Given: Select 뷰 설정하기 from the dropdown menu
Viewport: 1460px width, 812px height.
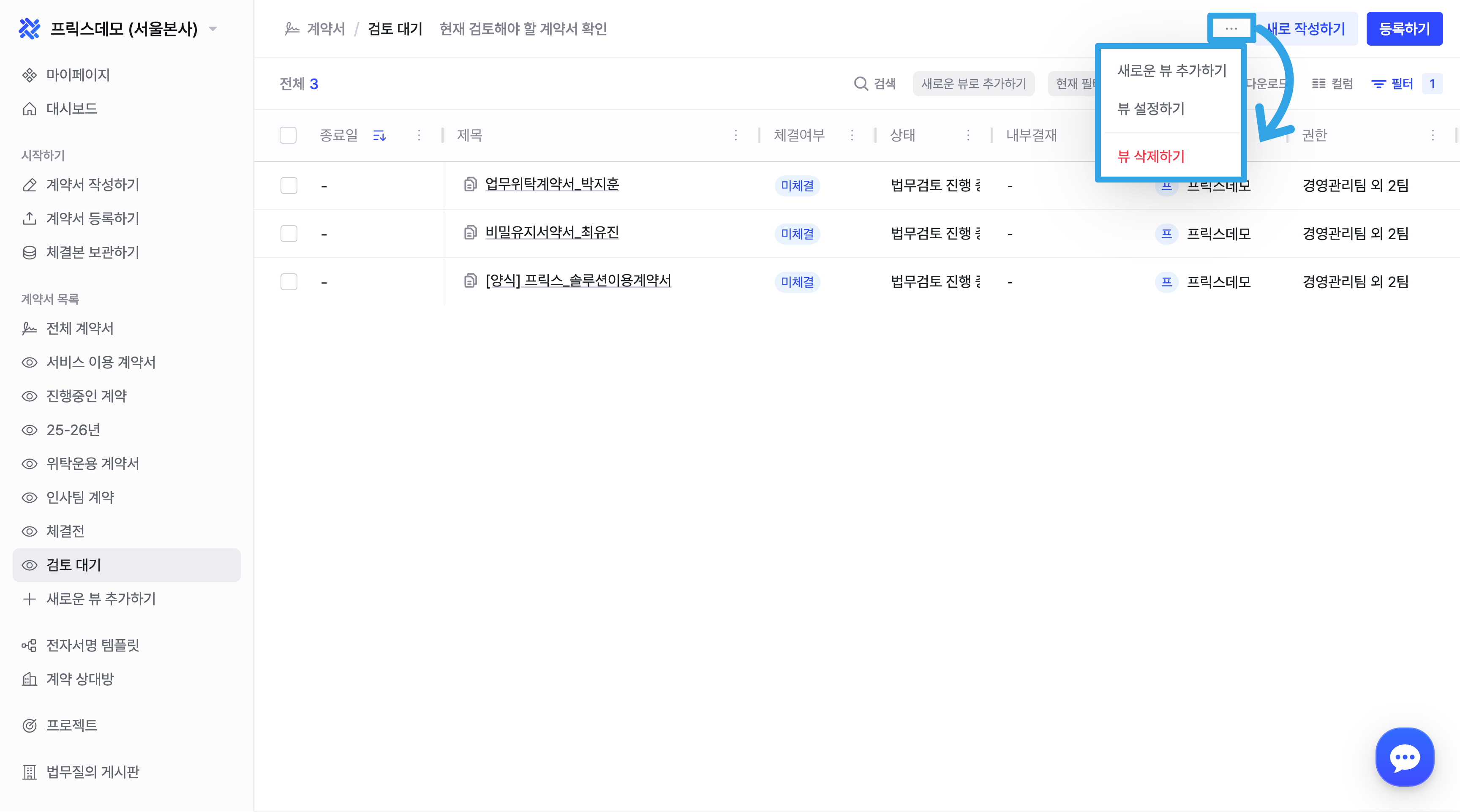Looking at the screenshot, I should point(1150,109).
